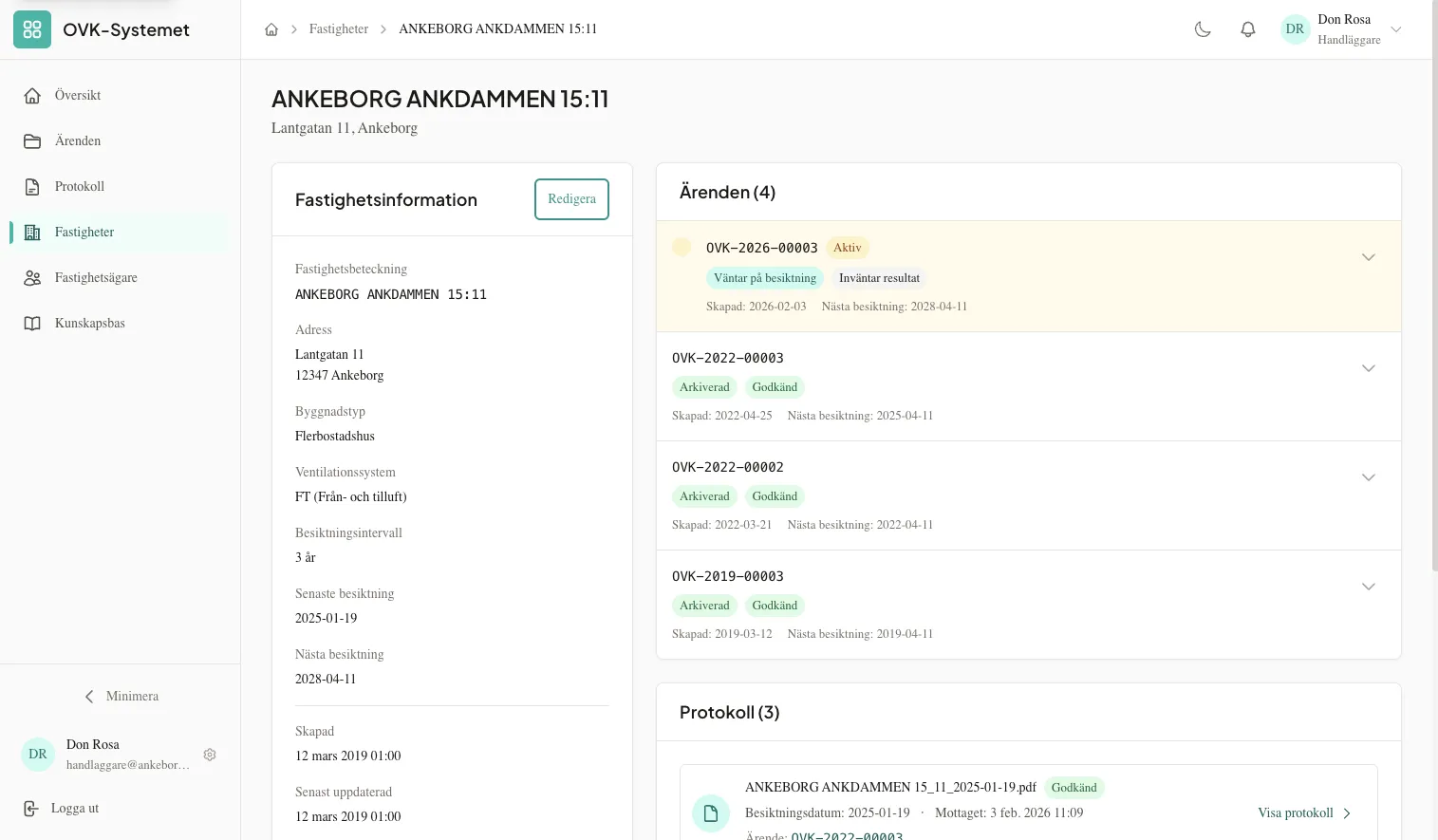Screen dimensions: 1438x840
Task: Expand case OVK-2026-00003
Action: 1368,257
